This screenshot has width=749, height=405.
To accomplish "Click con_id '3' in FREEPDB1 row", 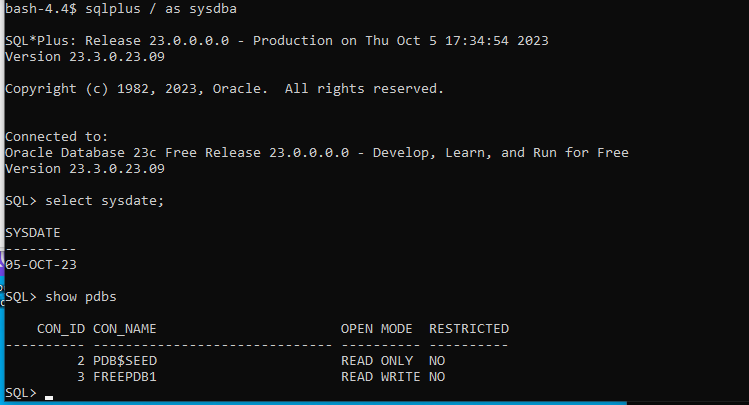I will click(x=81, y=377).
